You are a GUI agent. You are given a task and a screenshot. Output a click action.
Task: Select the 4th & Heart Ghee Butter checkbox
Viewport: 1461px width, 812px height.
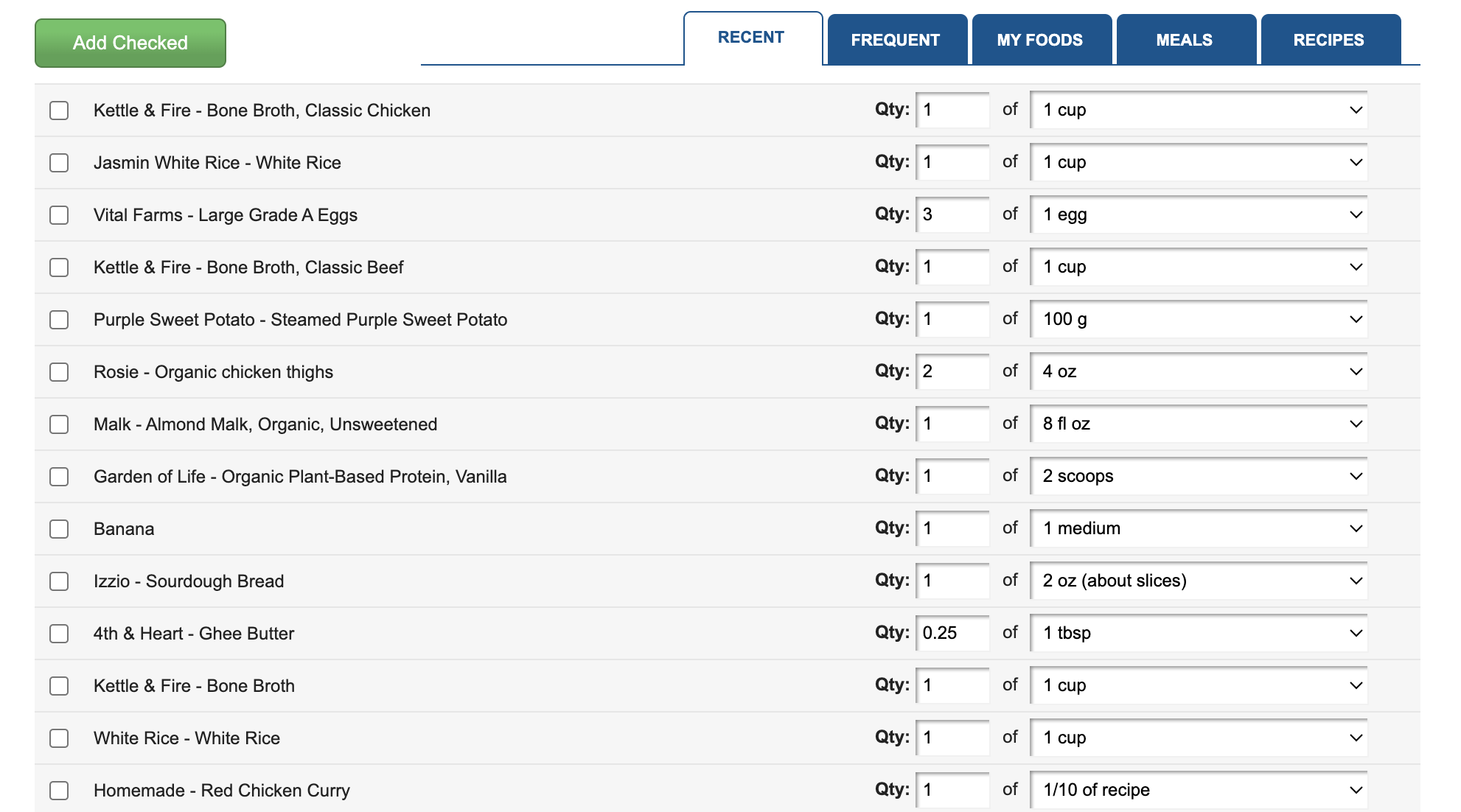59,634
